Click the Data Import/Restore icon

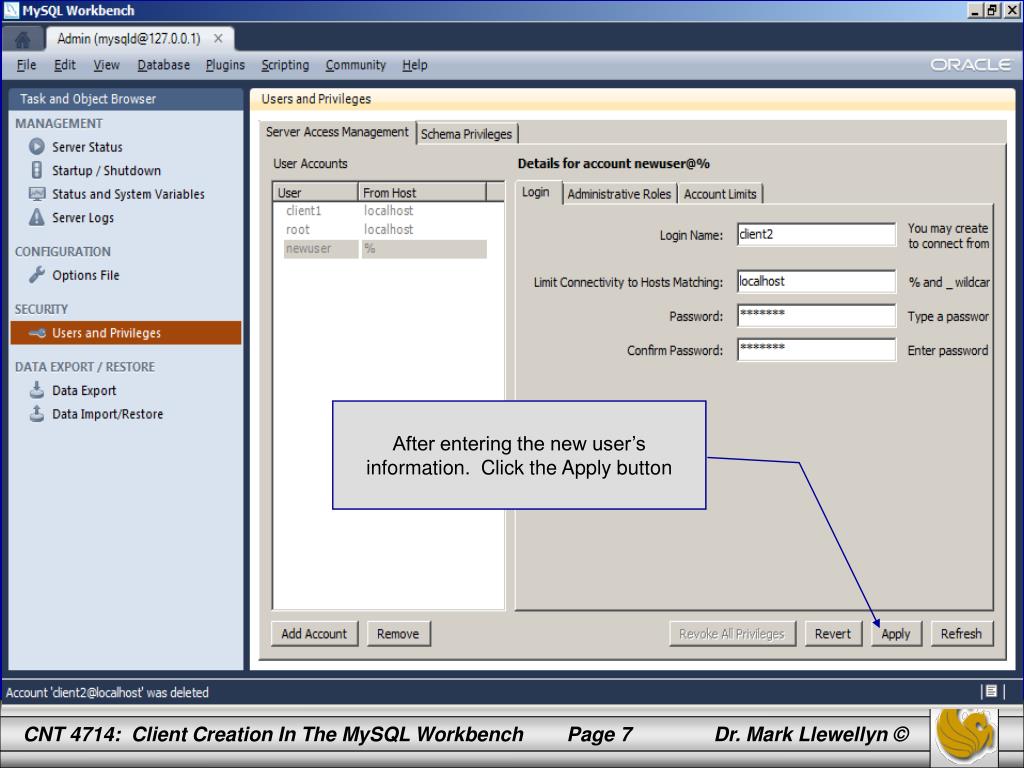pos(37,414)
